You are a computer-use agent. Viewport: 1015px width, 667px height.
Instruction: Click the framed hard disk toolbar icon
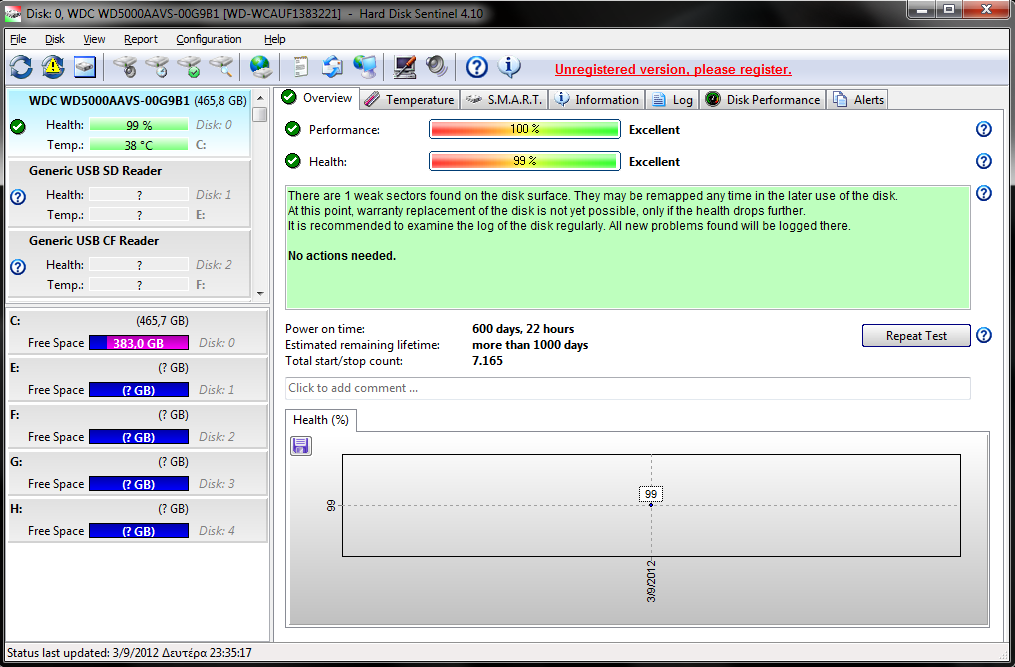tap(85, 67)
